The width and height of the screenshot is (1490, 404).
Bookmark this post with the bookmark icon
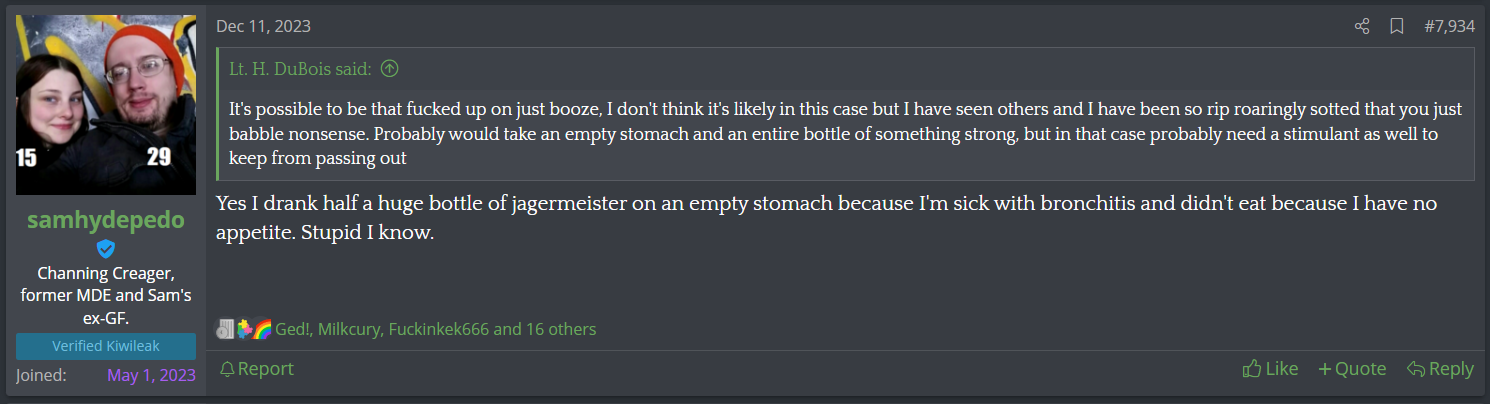tap(1397, 27)
